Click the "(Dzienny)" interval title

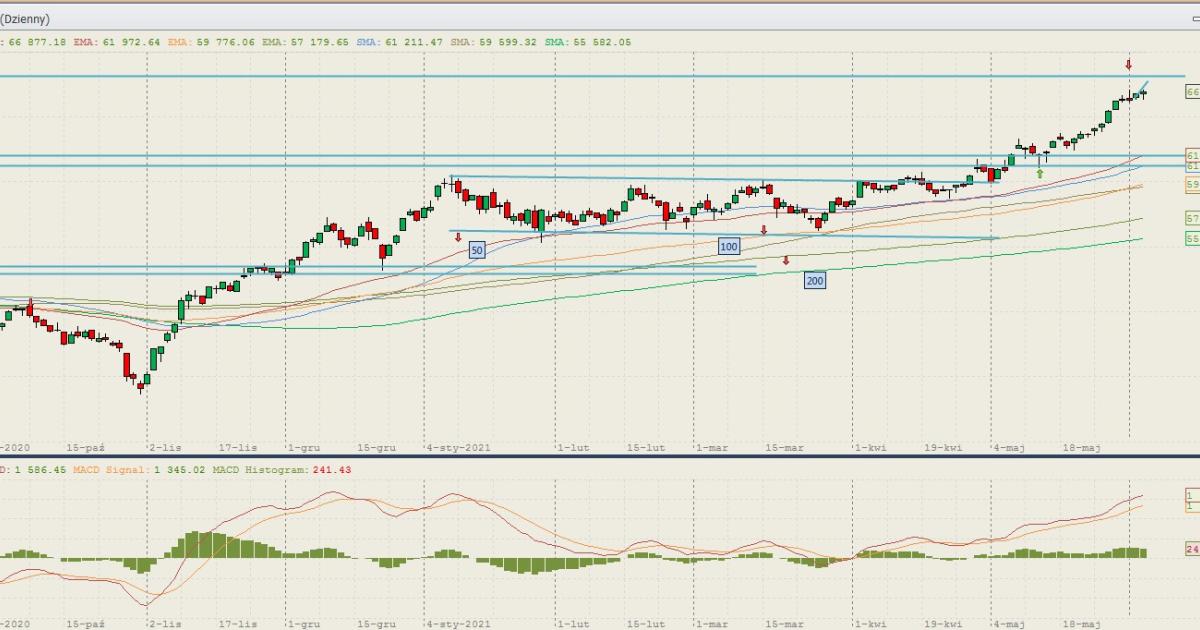[25, 19]
